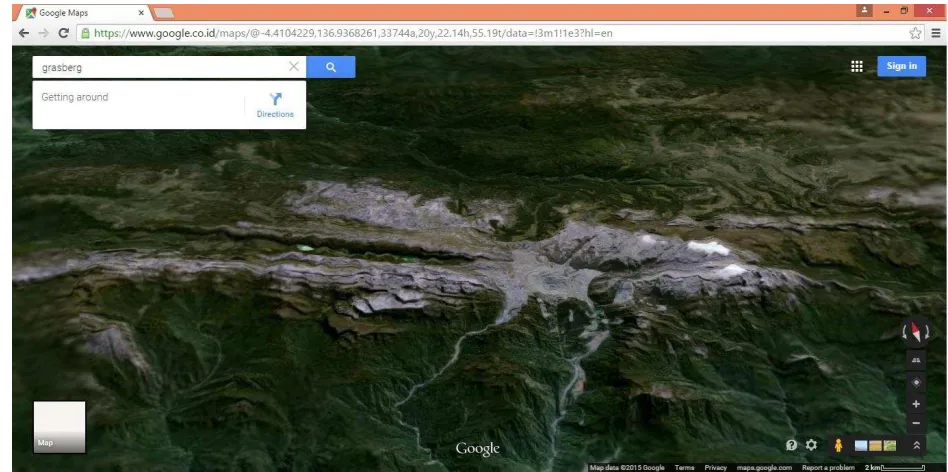Select the Google Maps browser tab
The image size is (948, 472).
pyautogui.click(x=85, y=13)
